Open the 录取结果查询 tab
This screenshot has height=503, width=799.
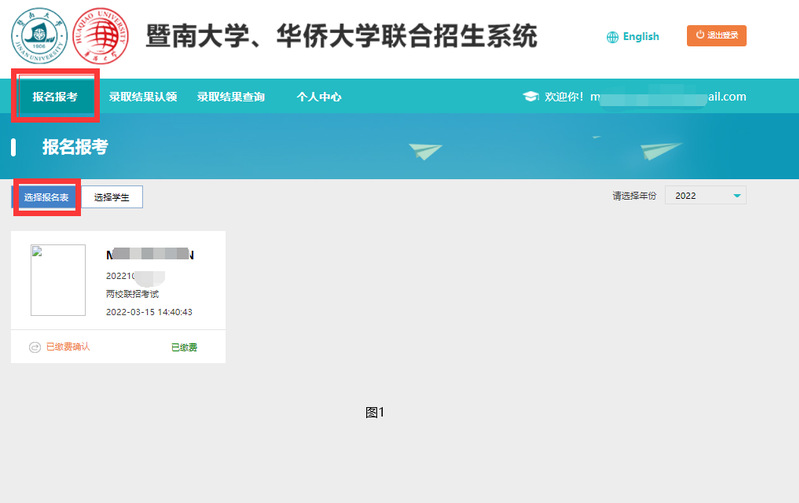tap(231, 97)
